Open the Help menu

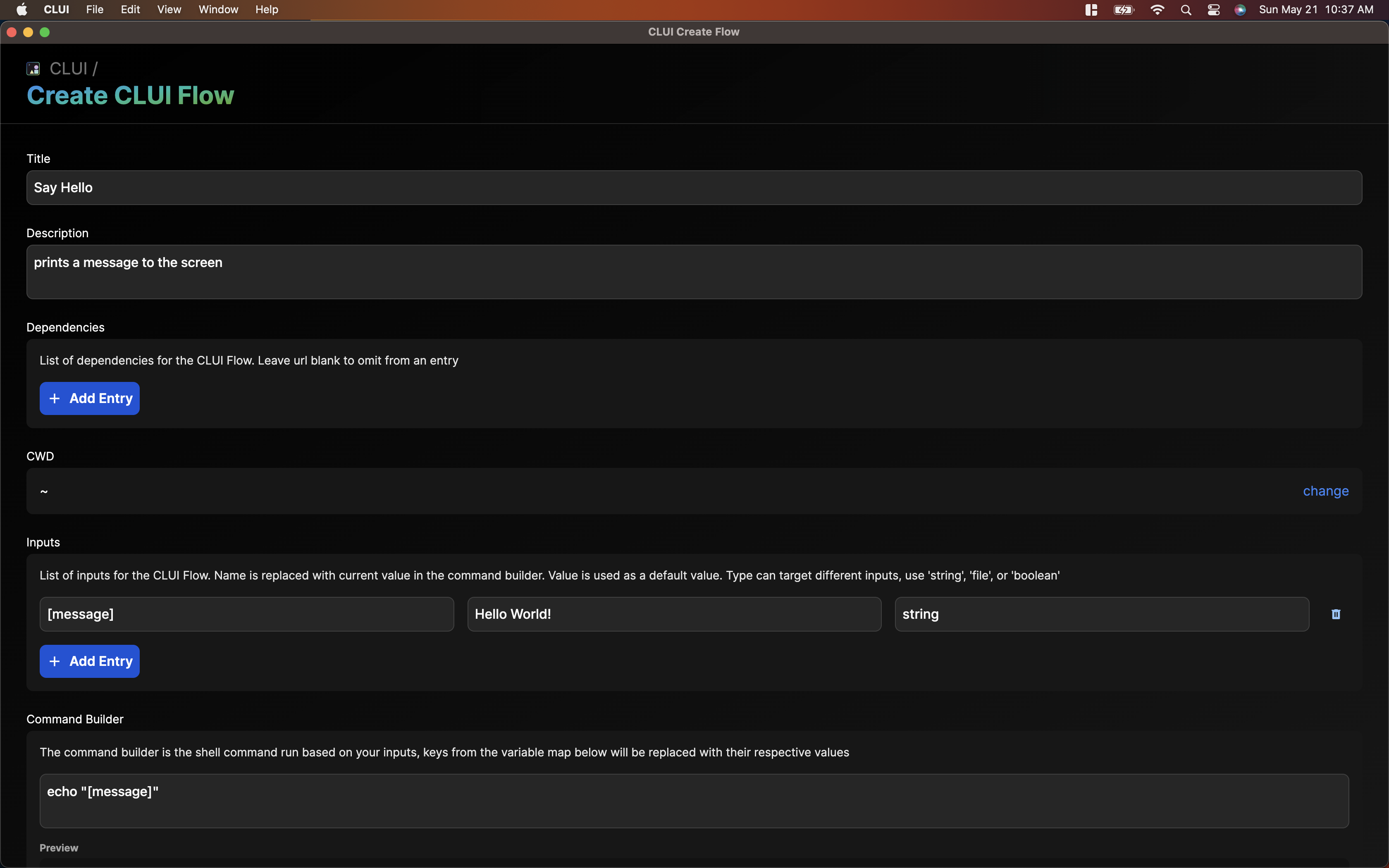(x=267, y=10)
